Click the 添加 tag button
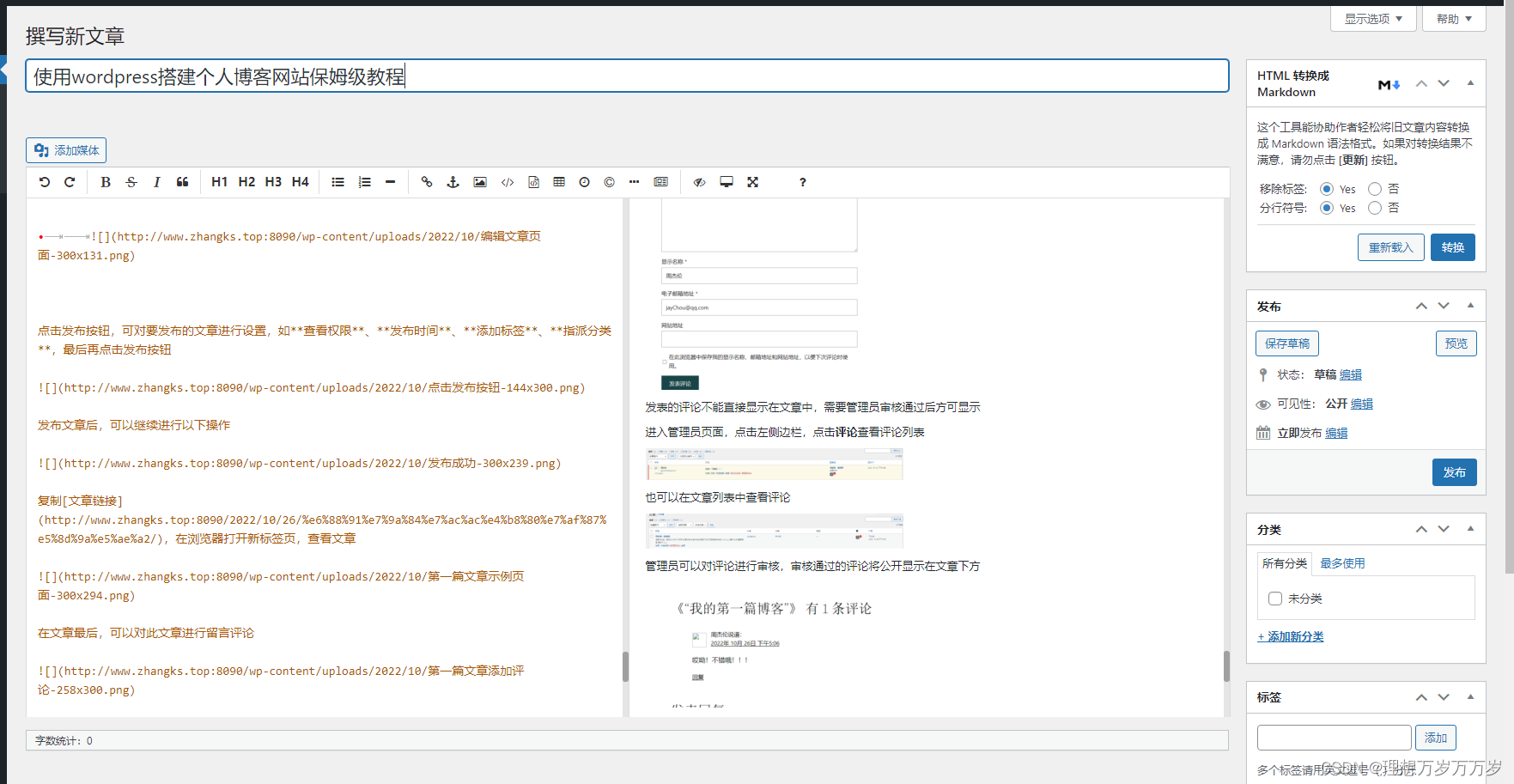 [1435, 738]
